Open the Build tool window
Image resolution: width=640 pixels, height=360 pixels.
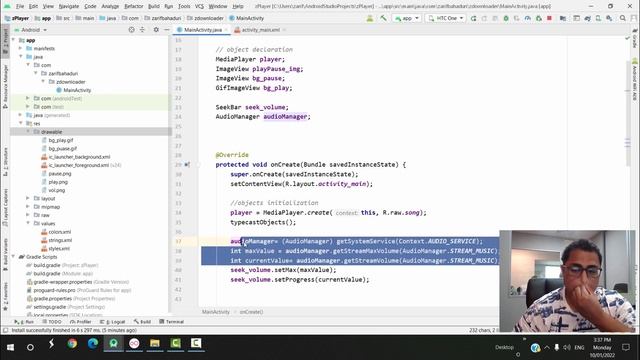click(142, 322)
